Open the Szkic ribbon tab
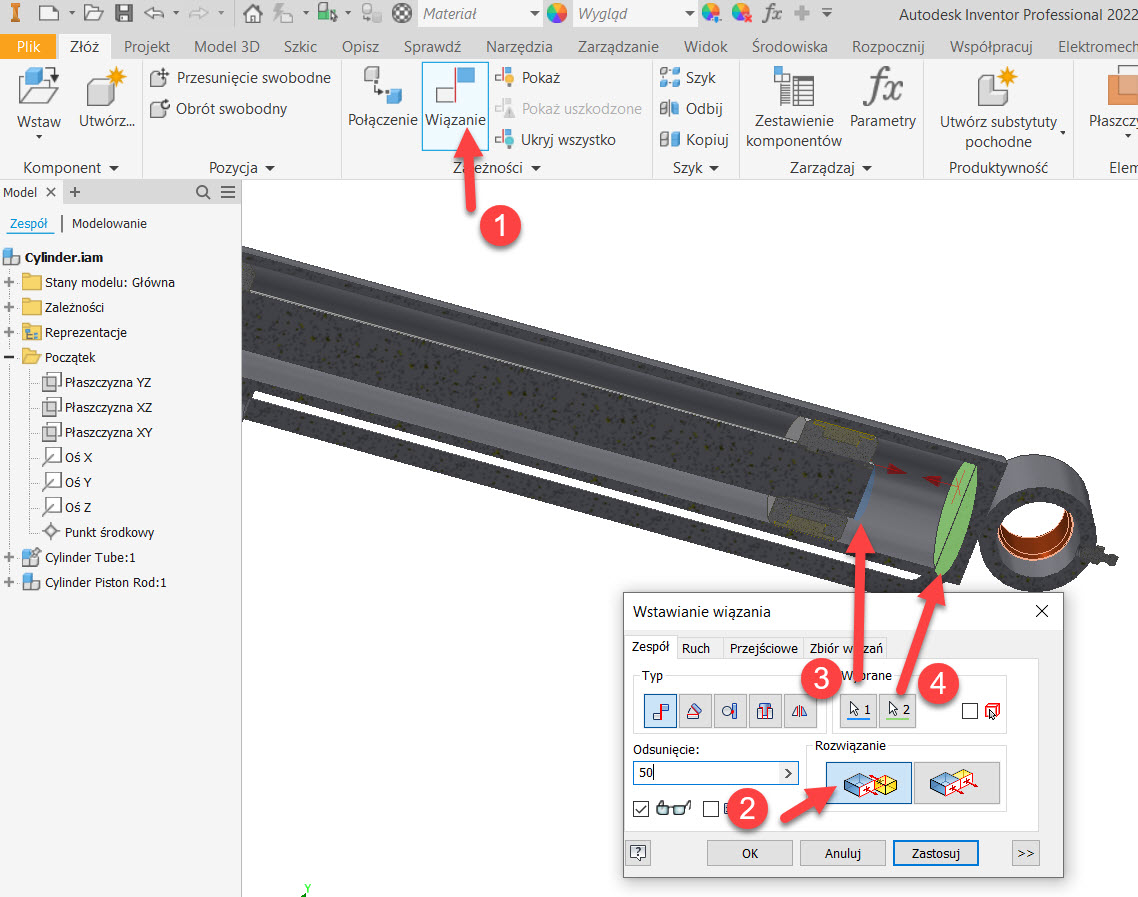This screenshot has width=1138, height=897. pos(300,47)
